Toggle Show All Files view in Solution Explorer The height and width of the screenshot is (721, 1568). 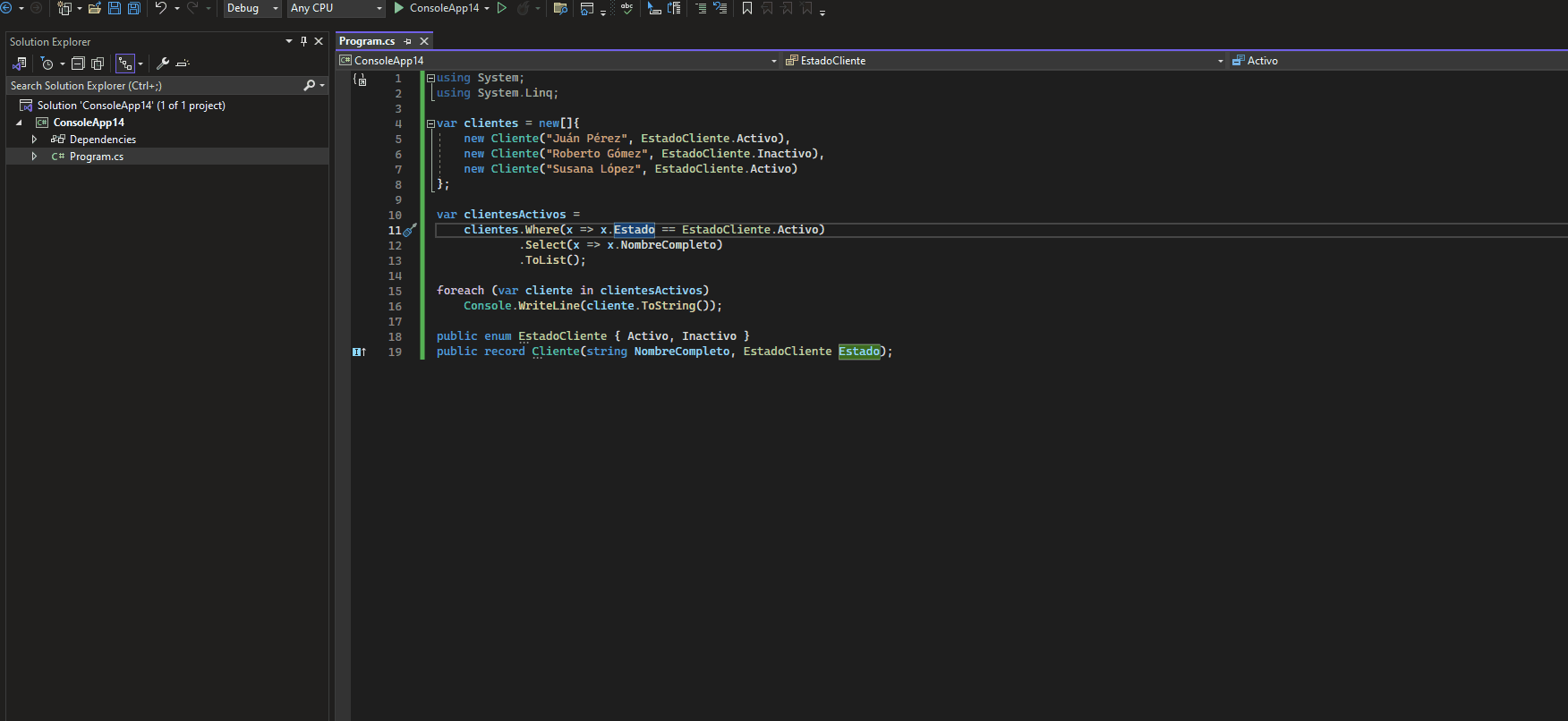pyautogui.click(x=98, y=64)
